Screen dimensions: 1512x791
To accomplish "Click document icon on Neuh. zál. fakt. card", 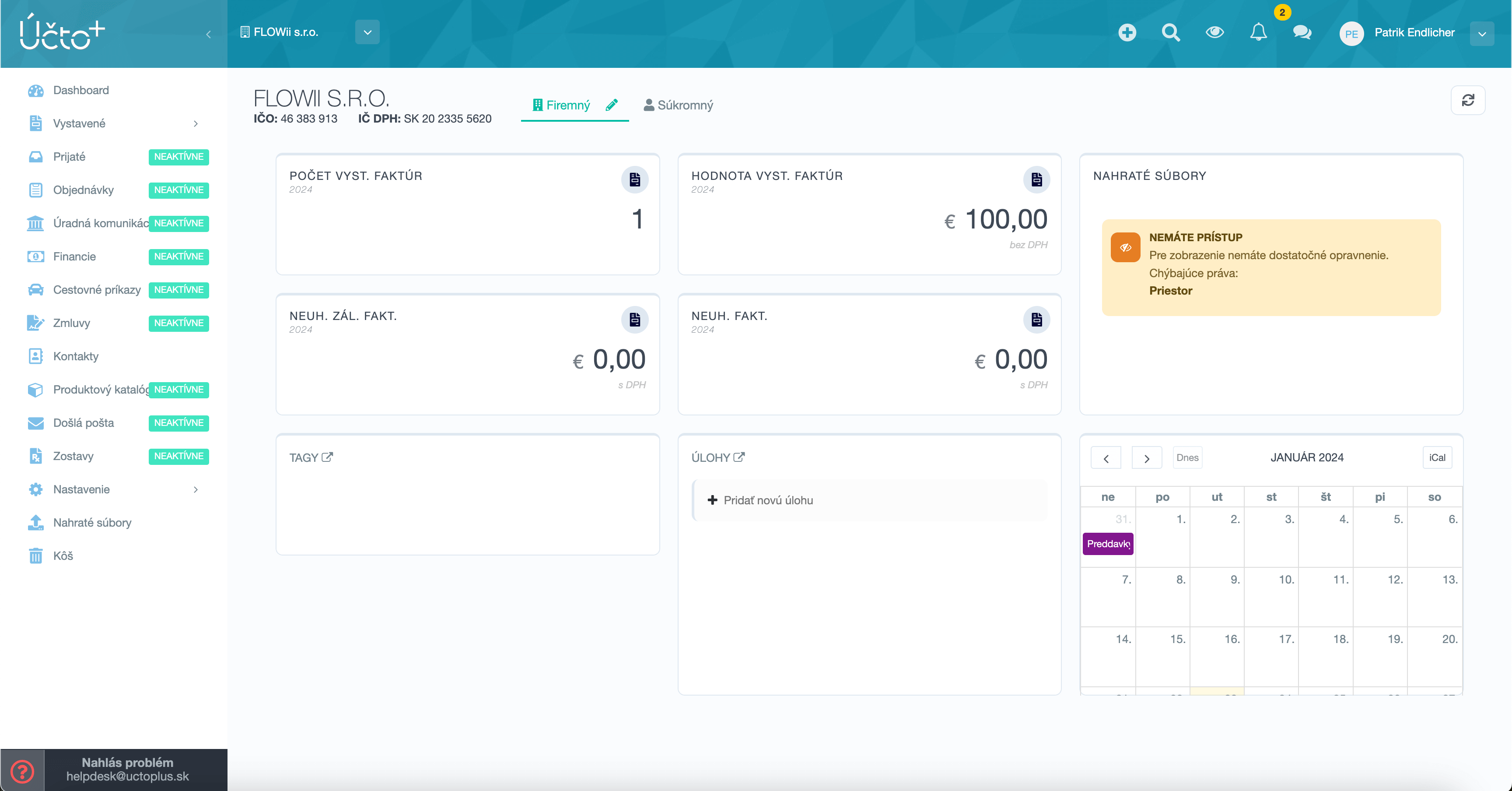I will pyautogui.click(x=634, y=320).
